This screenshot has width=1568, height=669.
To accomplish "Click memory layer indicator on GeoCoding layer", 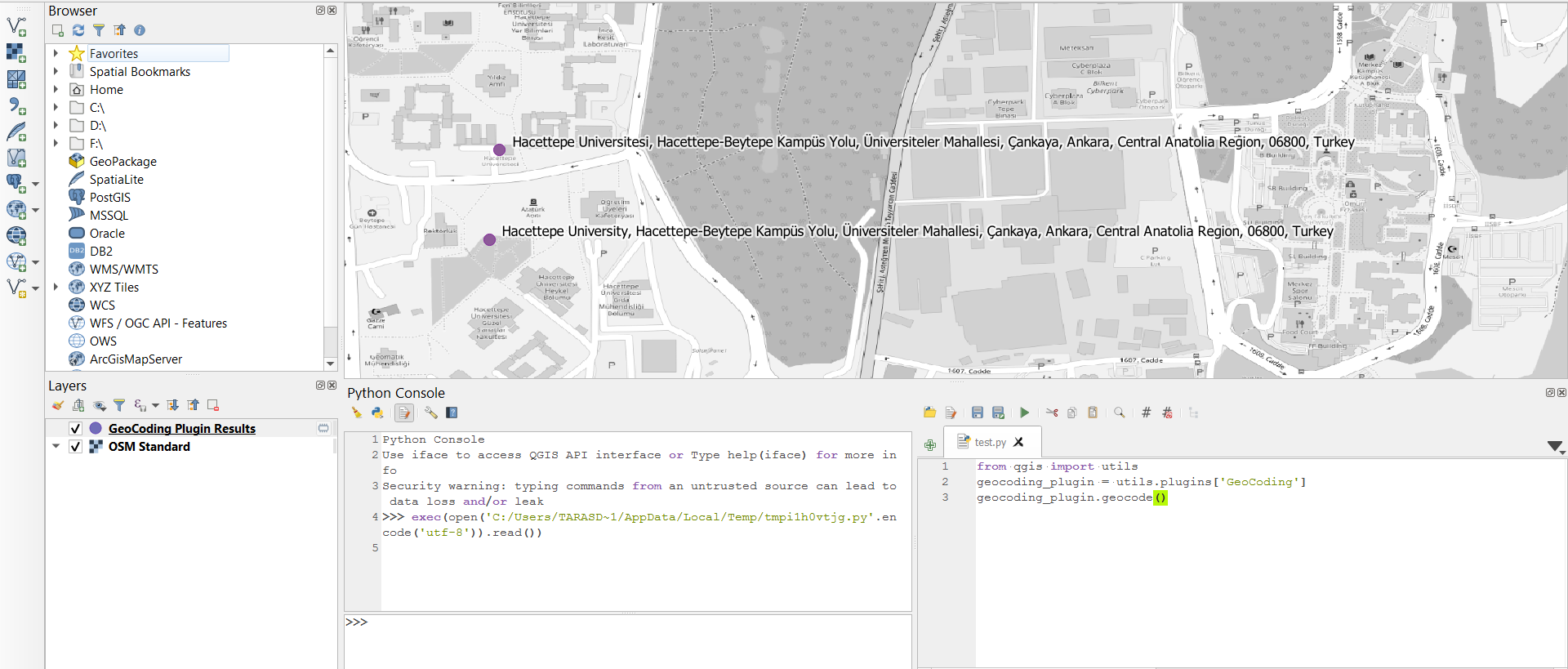I will tap(323, 428).
